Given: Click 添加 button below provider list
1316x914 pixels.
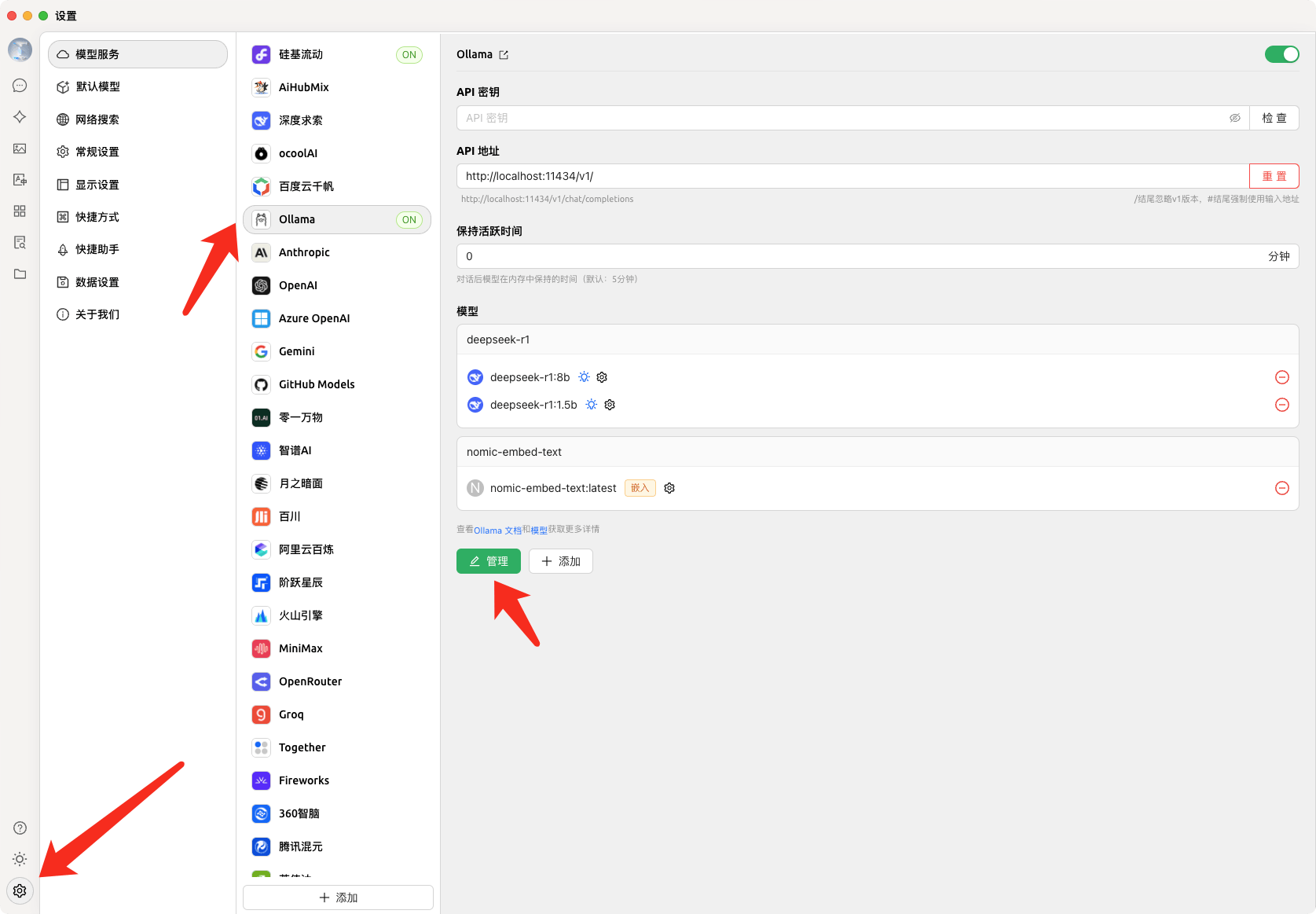Looking at the screenshot, I should (x=338, y=897).
